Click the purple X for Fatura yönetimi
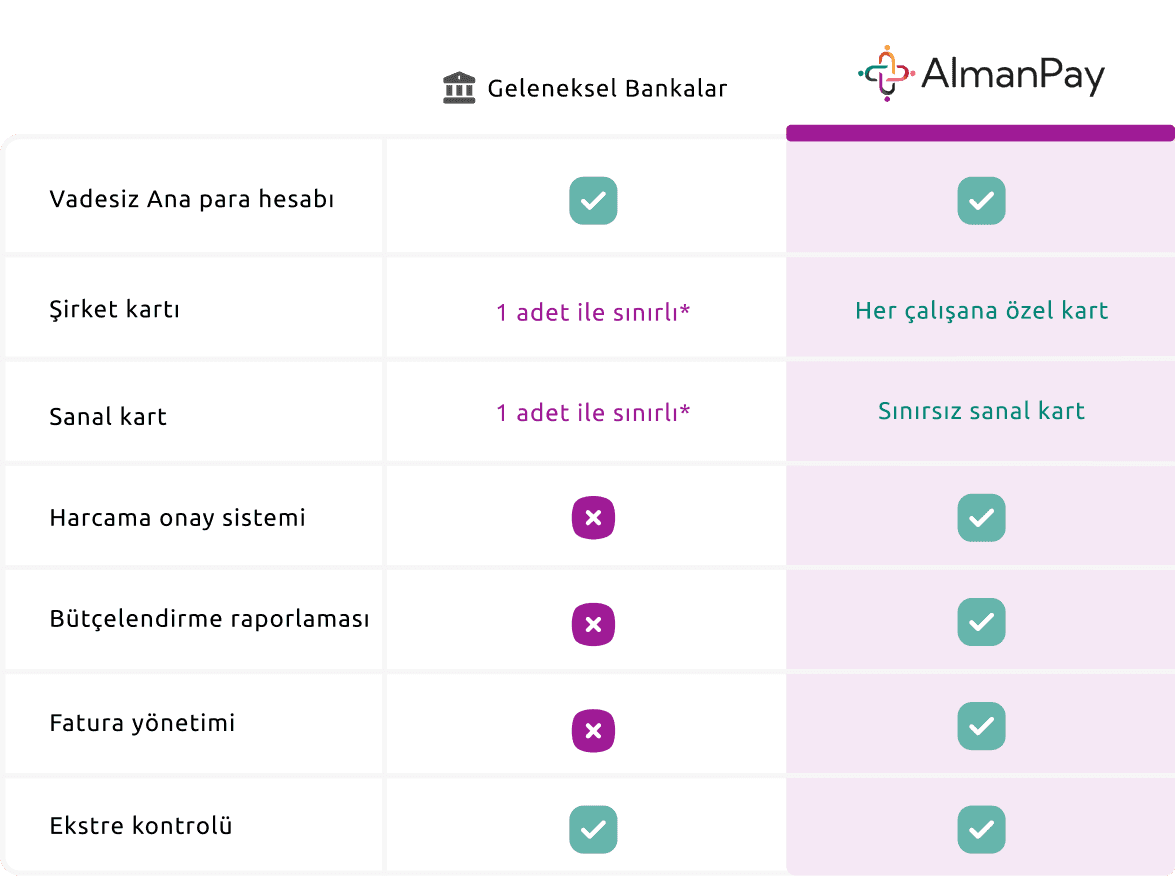Image resolution: width=1176 pixels, height=876 pixels. click(x=593, y=730)
